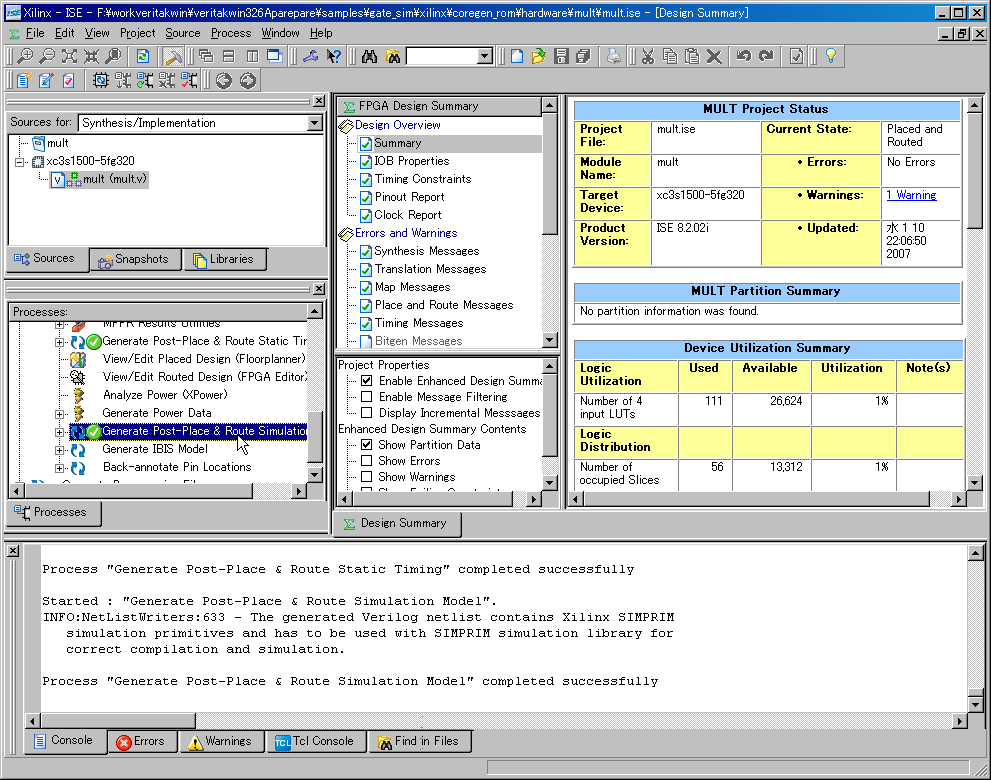991x780 pixels.
Task: Expand the Generate Power Data process
Action: [59, 414]
